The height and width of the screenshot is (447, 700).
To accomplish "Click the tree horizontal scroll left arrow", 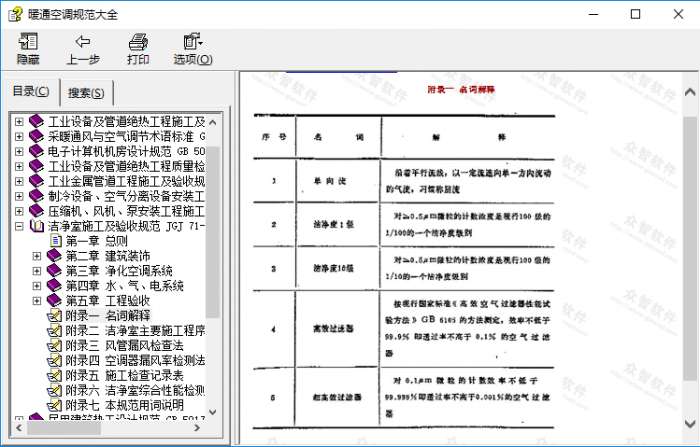I will tap(19, 428).
